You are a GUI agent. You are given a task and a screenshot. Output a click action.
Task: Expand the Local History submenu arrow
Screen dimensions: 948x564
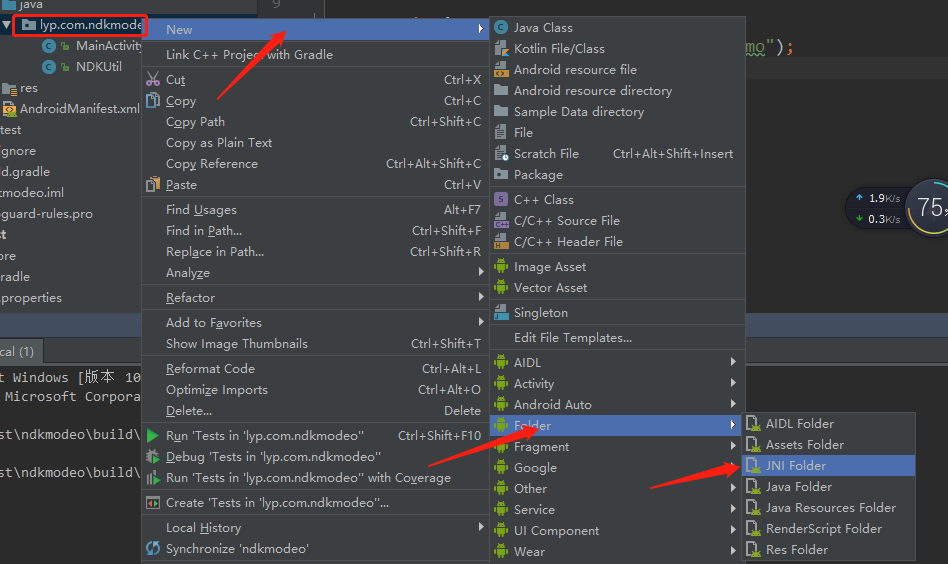pos(481,527)
